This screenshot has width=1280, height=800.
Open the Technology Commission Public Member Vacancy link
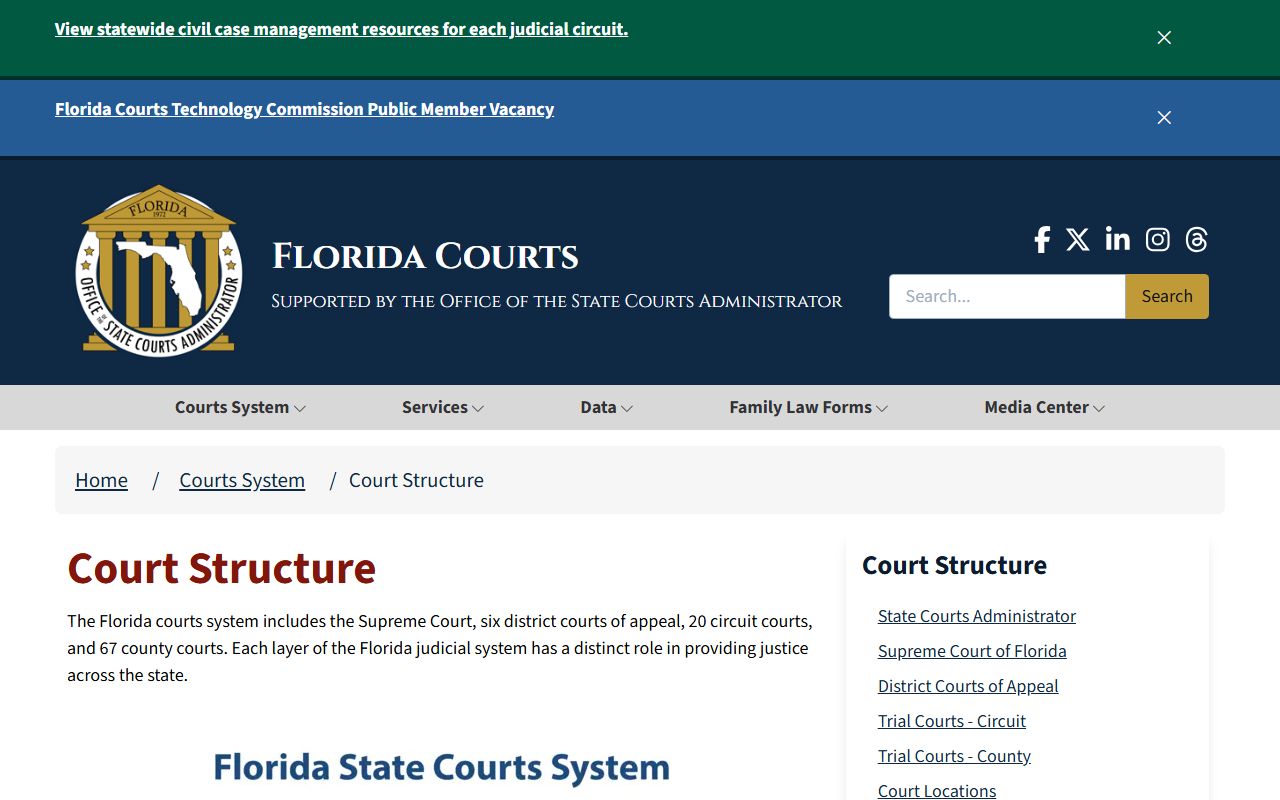point(304,109)
